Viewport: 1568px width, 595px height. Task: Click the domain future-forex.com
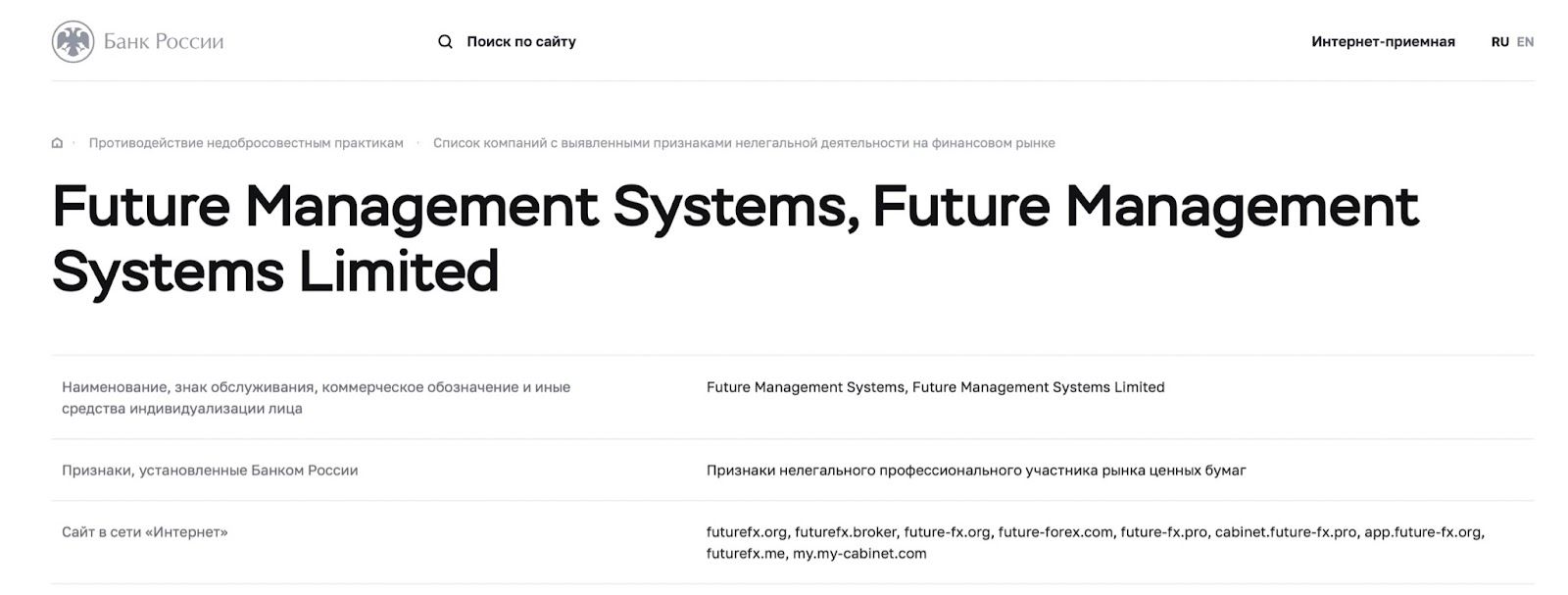tap(1055, 532)
